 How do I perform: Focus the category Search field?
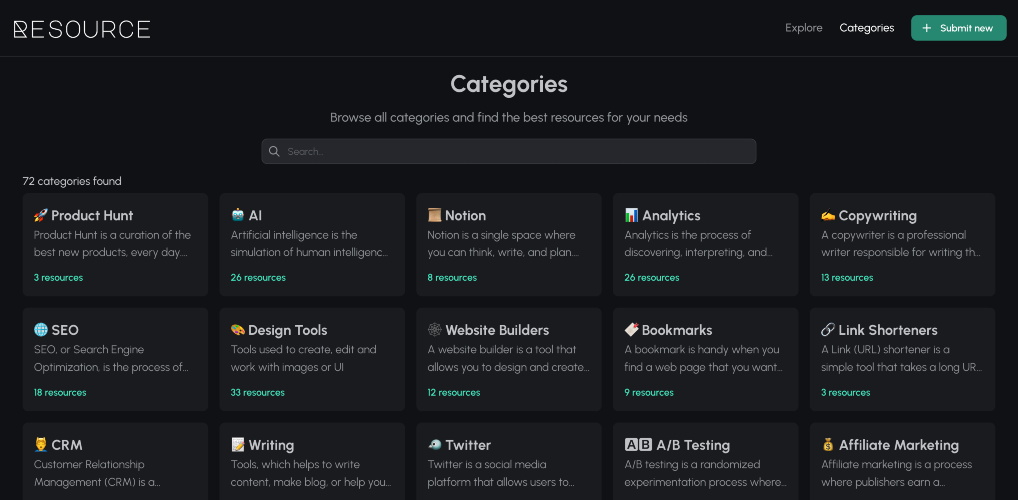(509, 151)
